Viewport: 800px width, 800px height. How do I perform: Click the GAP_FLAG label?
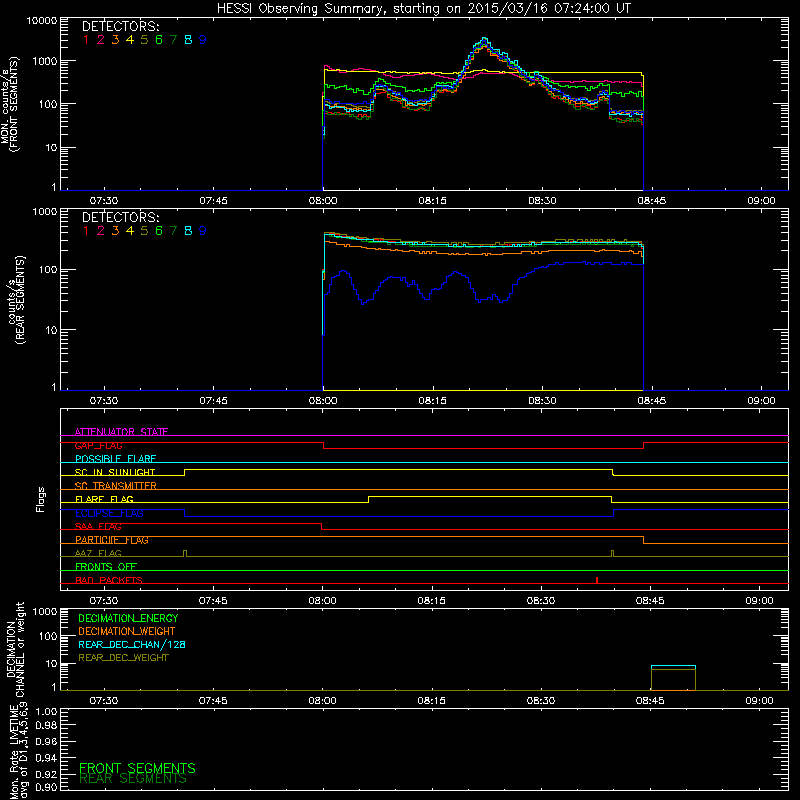pyautogui.click(x=98, y=445)
